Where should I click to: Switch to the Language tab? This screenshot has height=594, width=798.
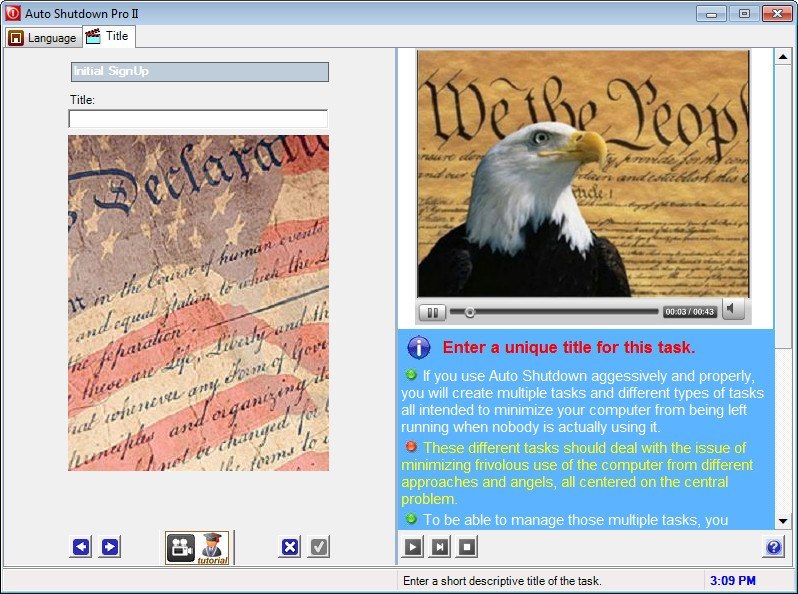43,38
